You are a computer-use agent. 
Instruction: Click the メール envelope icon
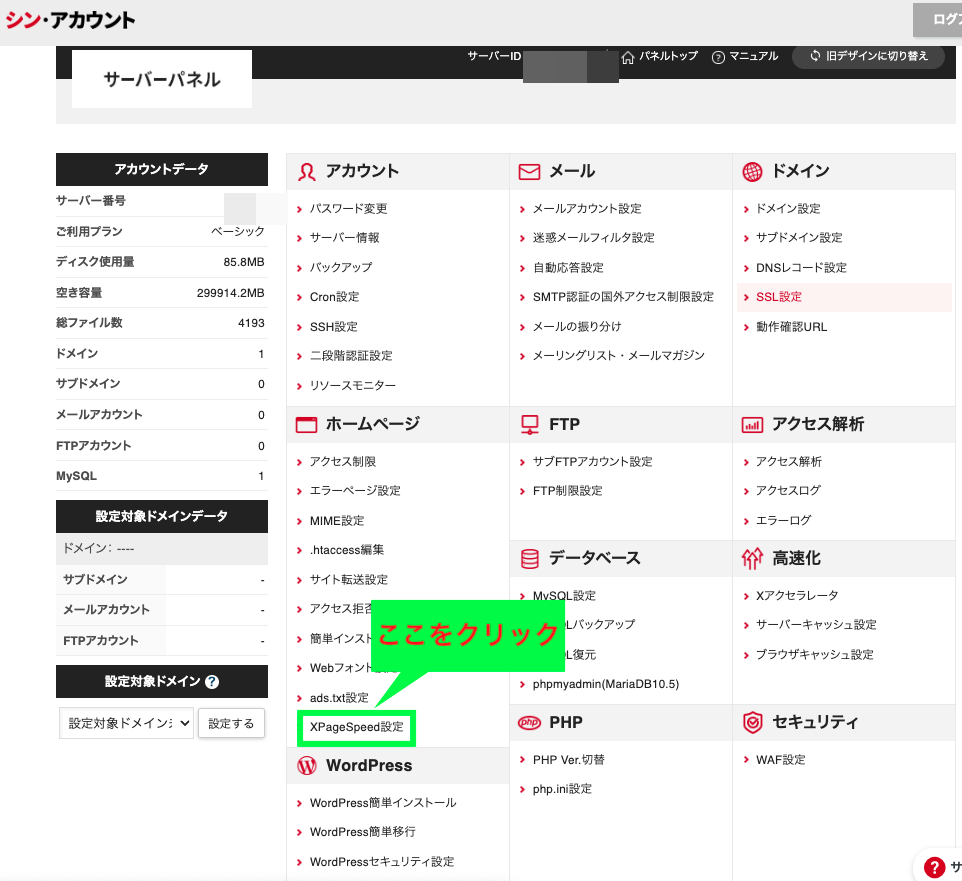(527, 171)
